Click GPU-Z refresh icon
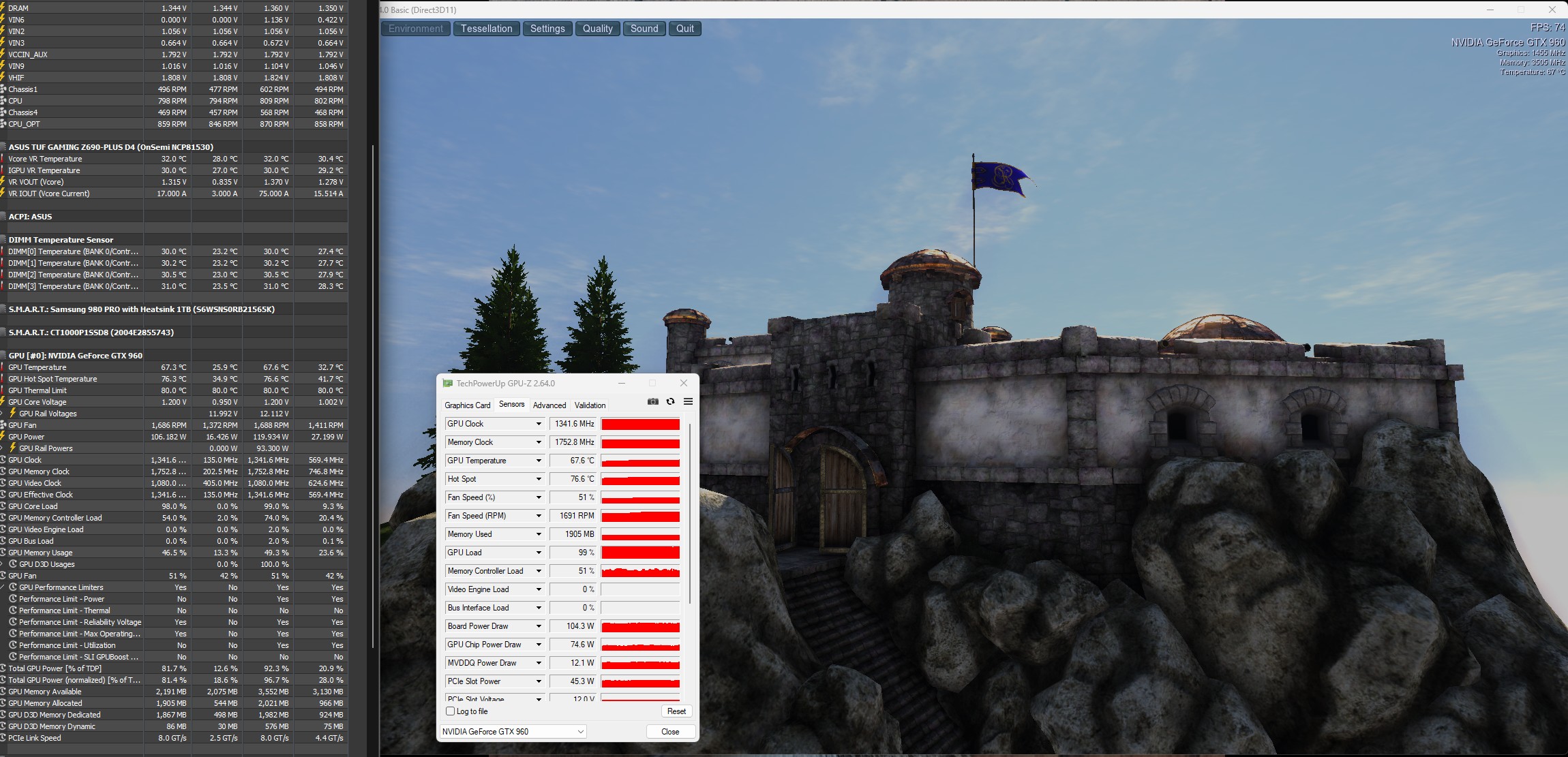 (670, 401)
